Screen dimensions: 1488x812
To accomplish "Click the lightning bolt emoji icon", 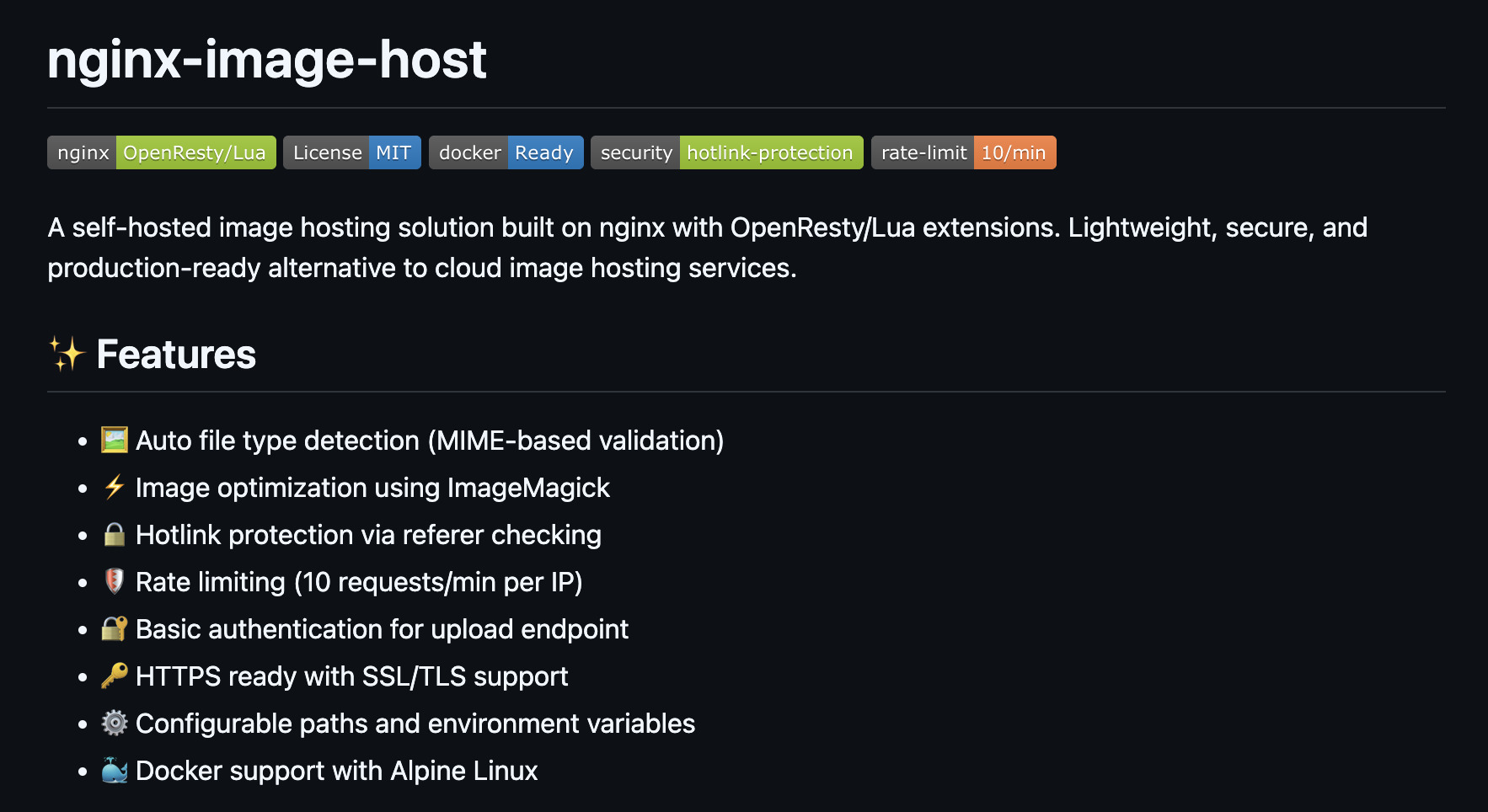I will coord(115,487).
